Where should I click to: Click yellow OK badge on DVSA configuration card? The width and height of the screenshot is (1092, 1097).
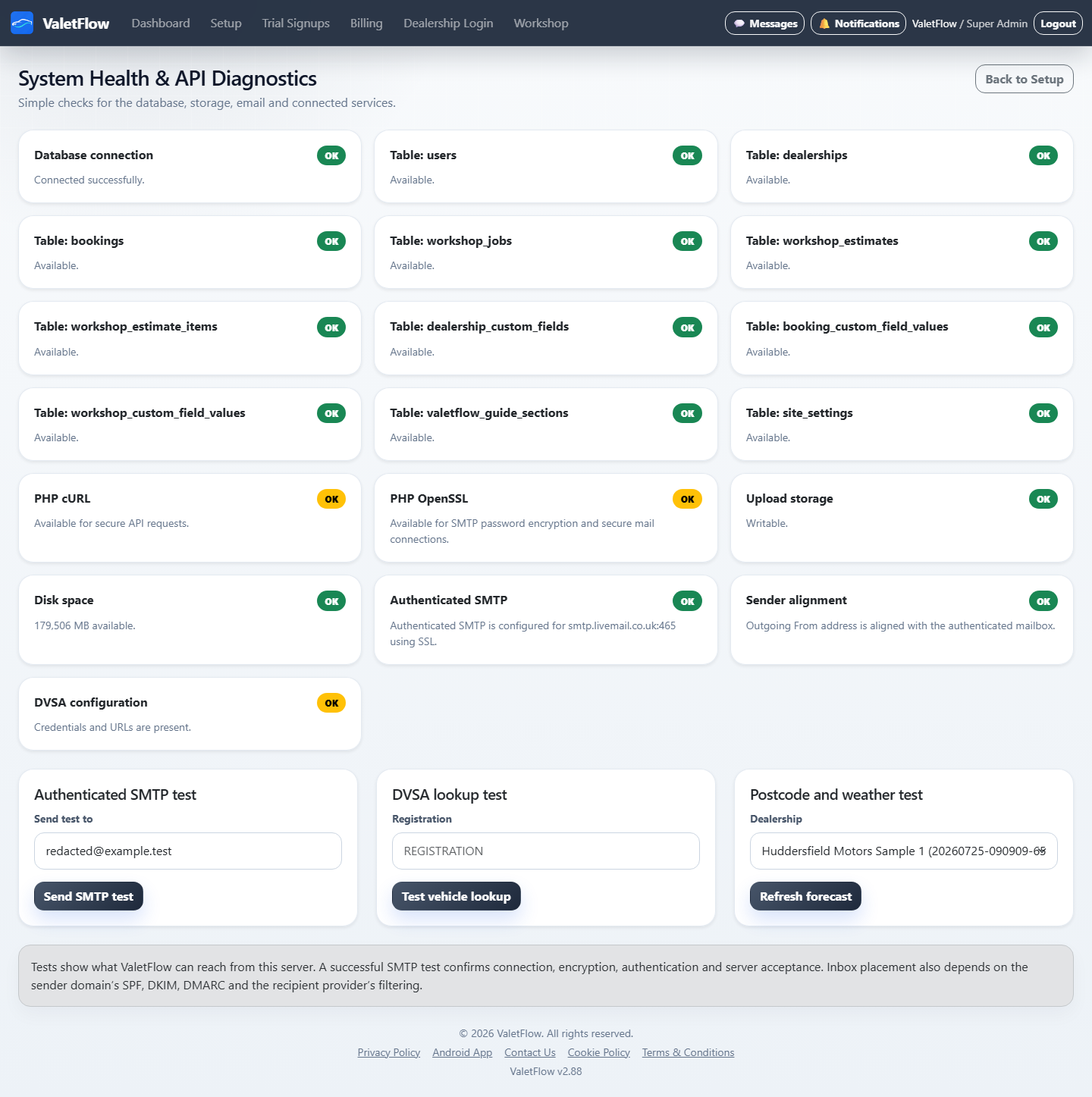click(331, 703)
